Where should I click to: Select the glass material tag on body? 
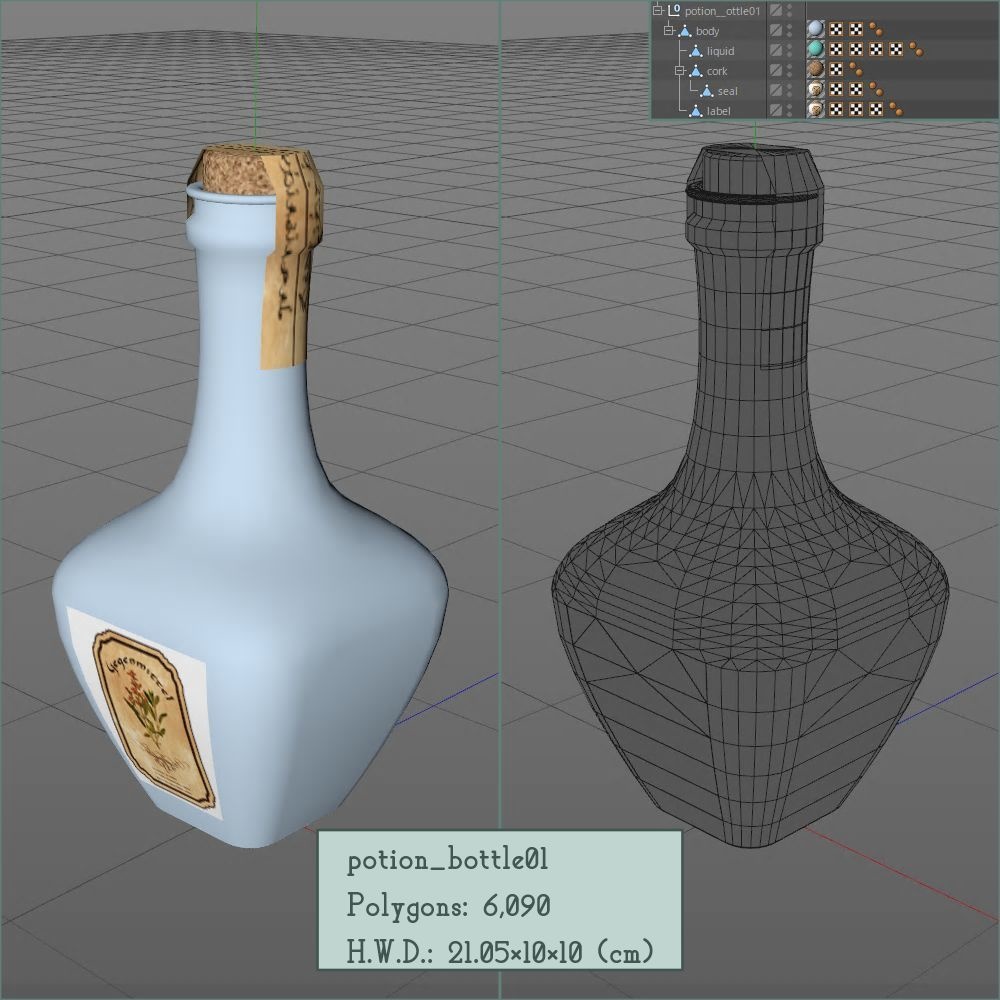coord(816,29)
